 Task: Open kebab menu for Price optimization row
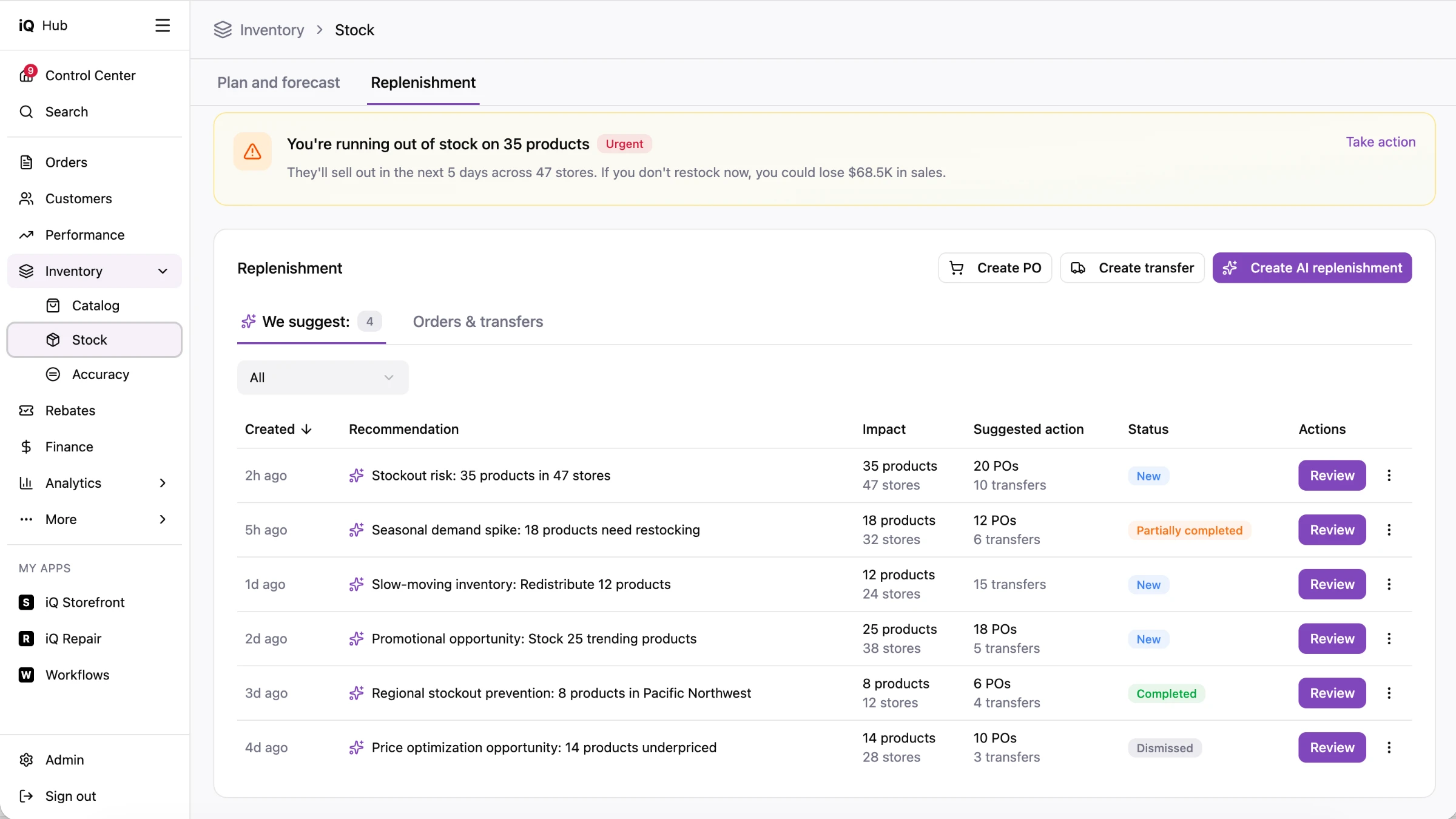[1389, 747]
